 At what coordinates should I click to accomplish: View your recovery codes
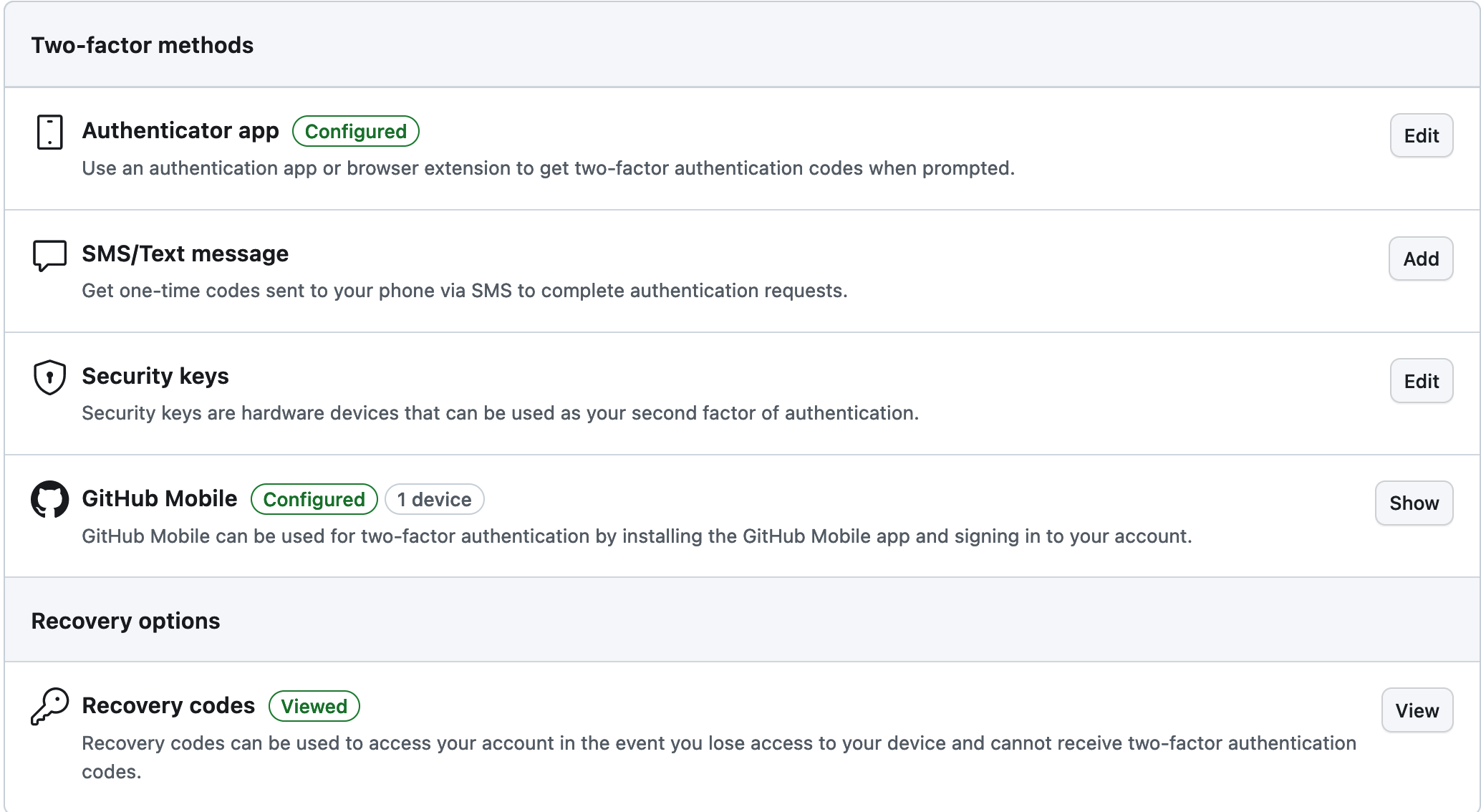coord(1417,710)
